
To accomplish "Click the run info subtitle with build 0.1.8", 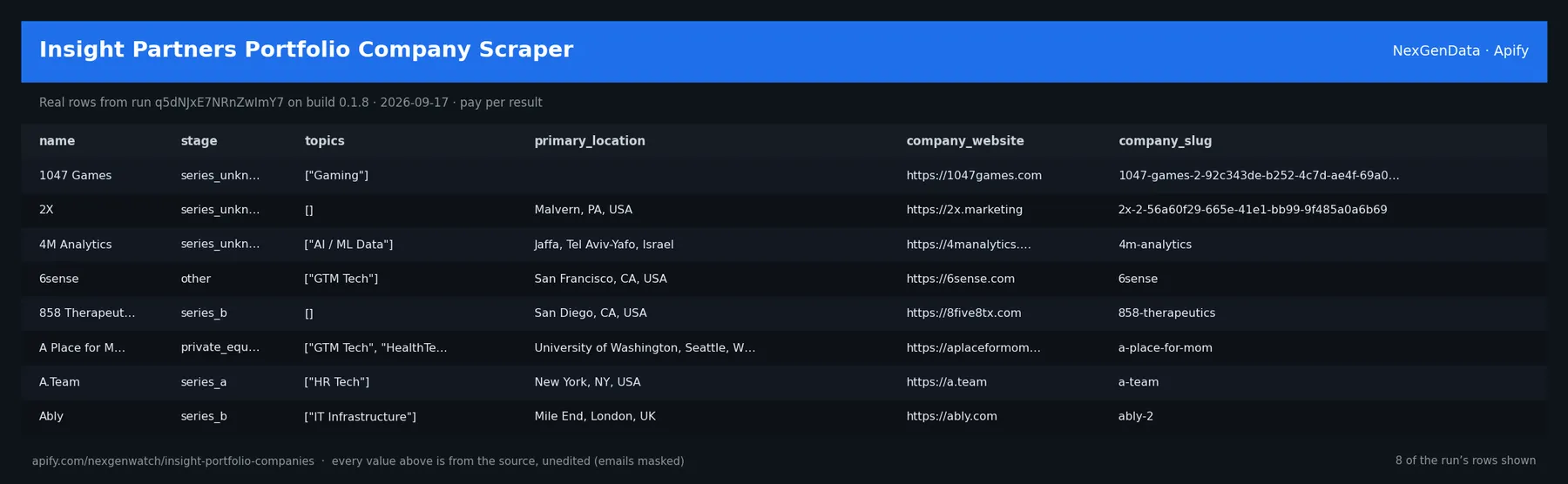I will coord(290,103).
